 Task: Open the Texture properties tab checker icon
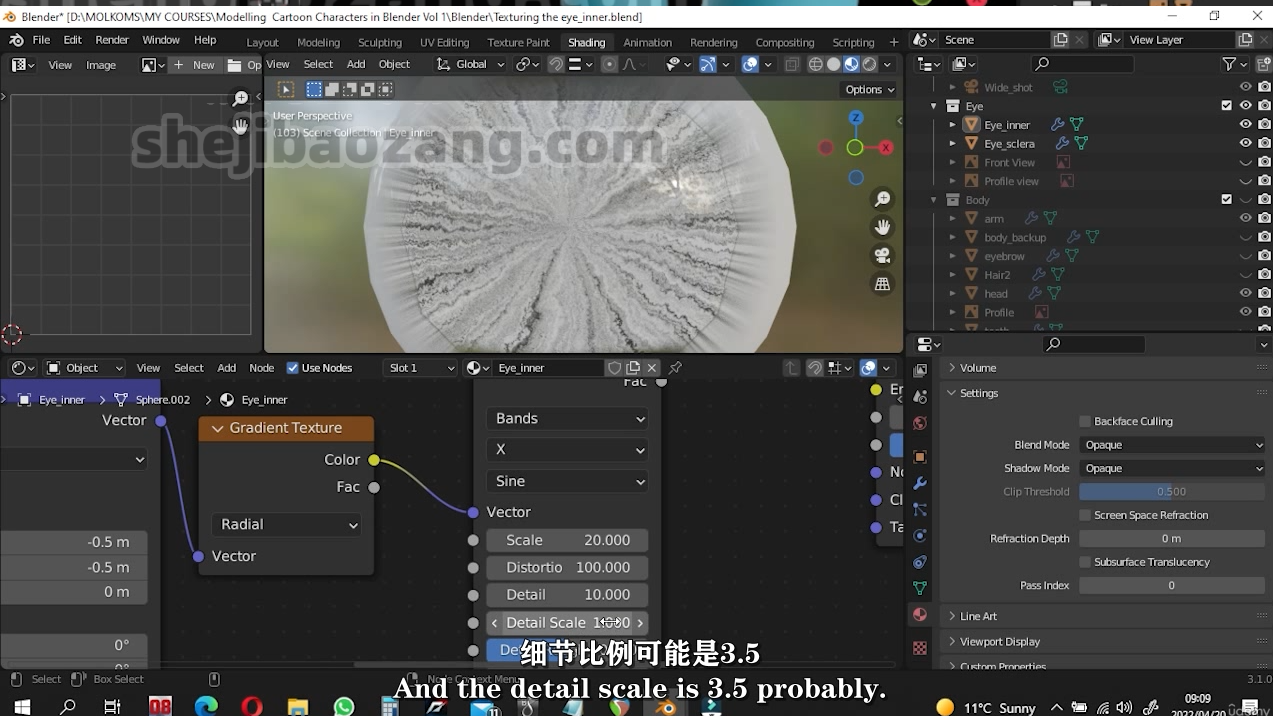920,648
